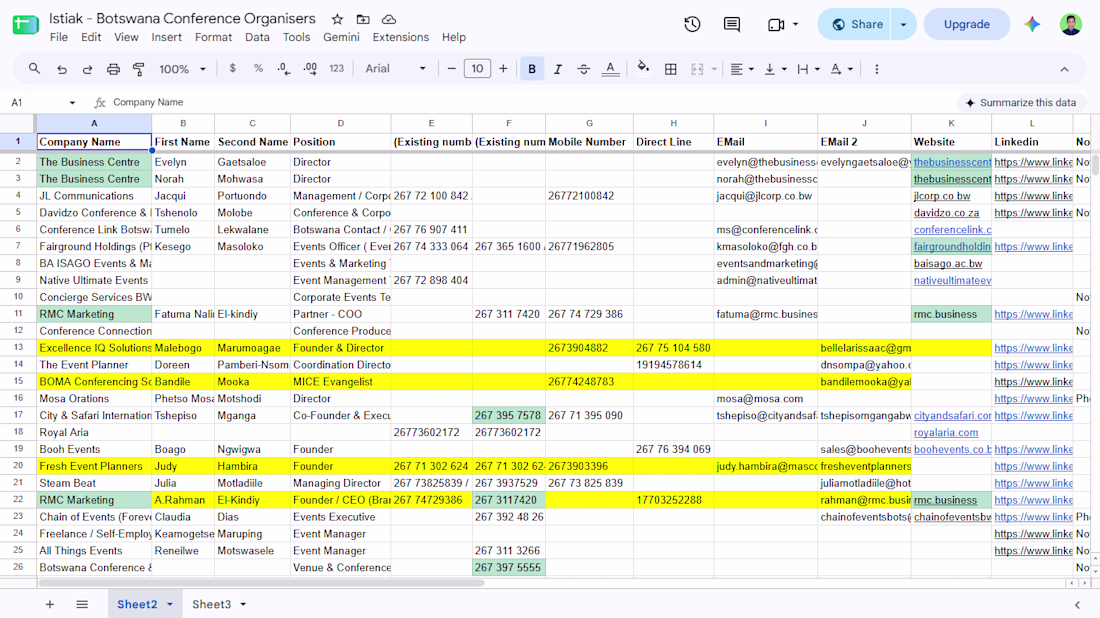Open the Sheet2 tab dropdown arrow
The image size is (1100, 618).
click(170, 604)
